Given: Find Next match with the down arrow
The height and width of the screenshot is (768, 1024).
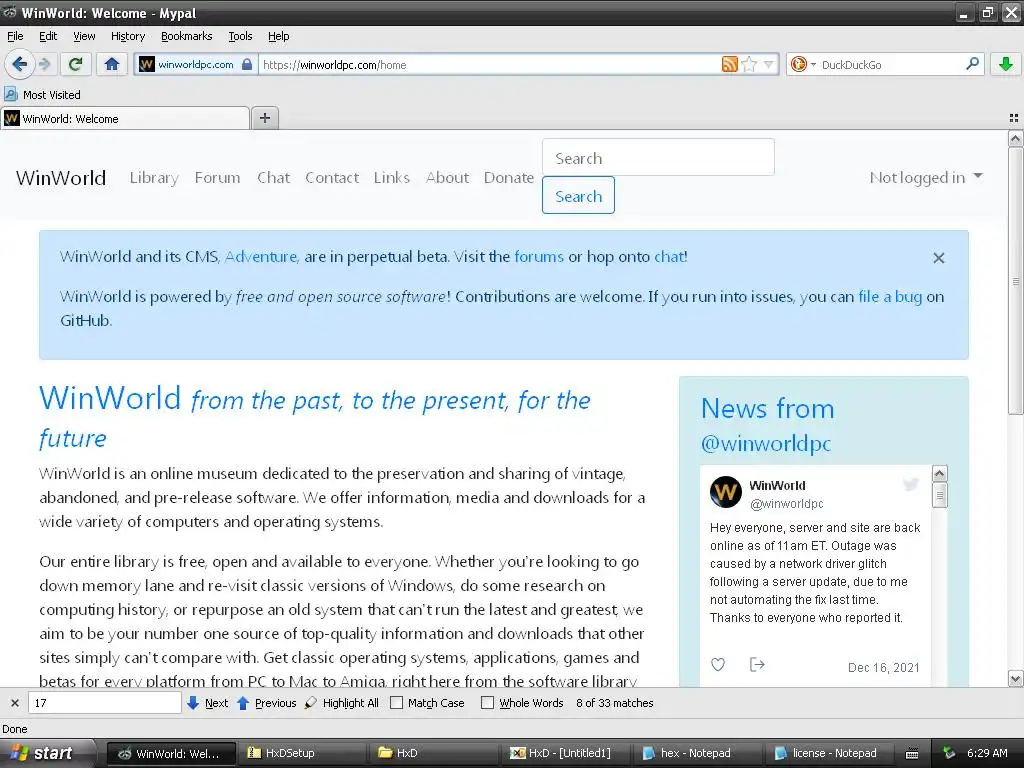Looking at the screenshot, I should 207,703.
